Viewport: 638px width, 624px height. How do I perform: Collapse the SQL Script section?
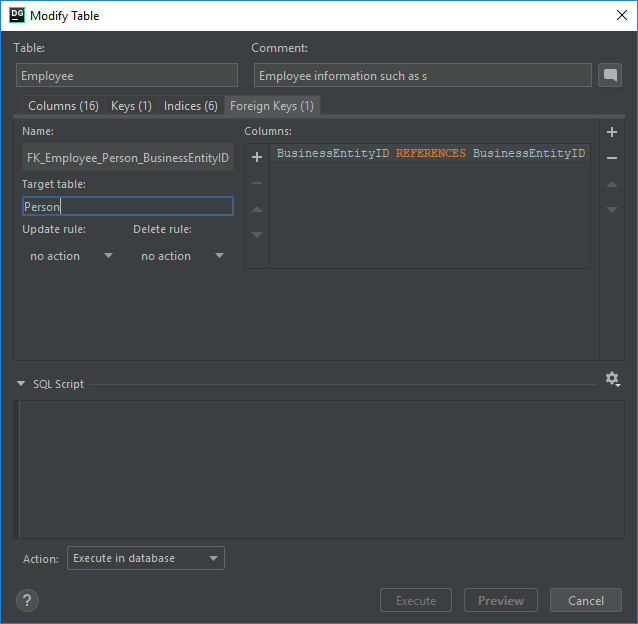[x=20, y=384]
